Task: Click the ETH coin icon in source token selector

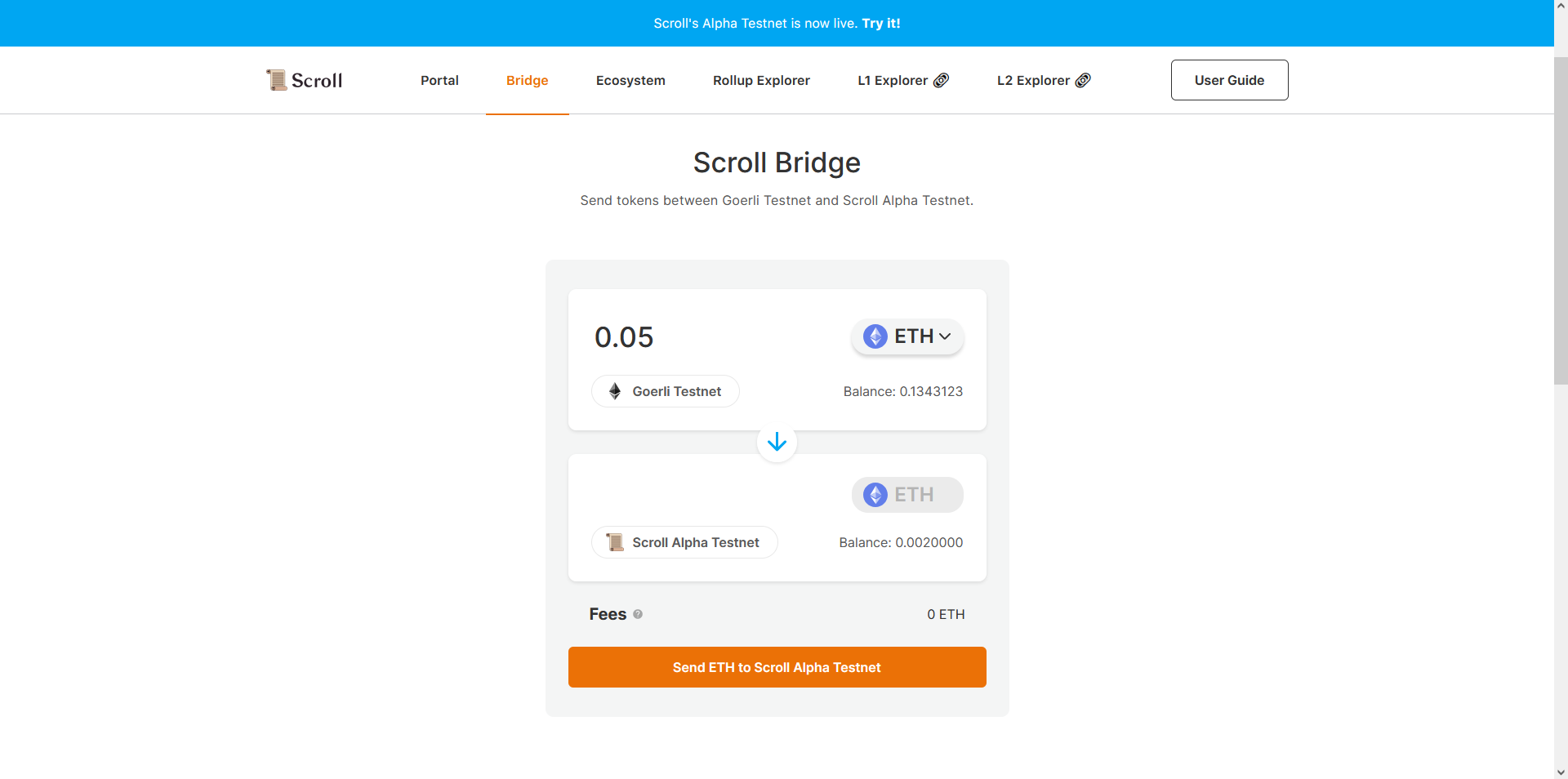Action: click(x=875, y=336)
